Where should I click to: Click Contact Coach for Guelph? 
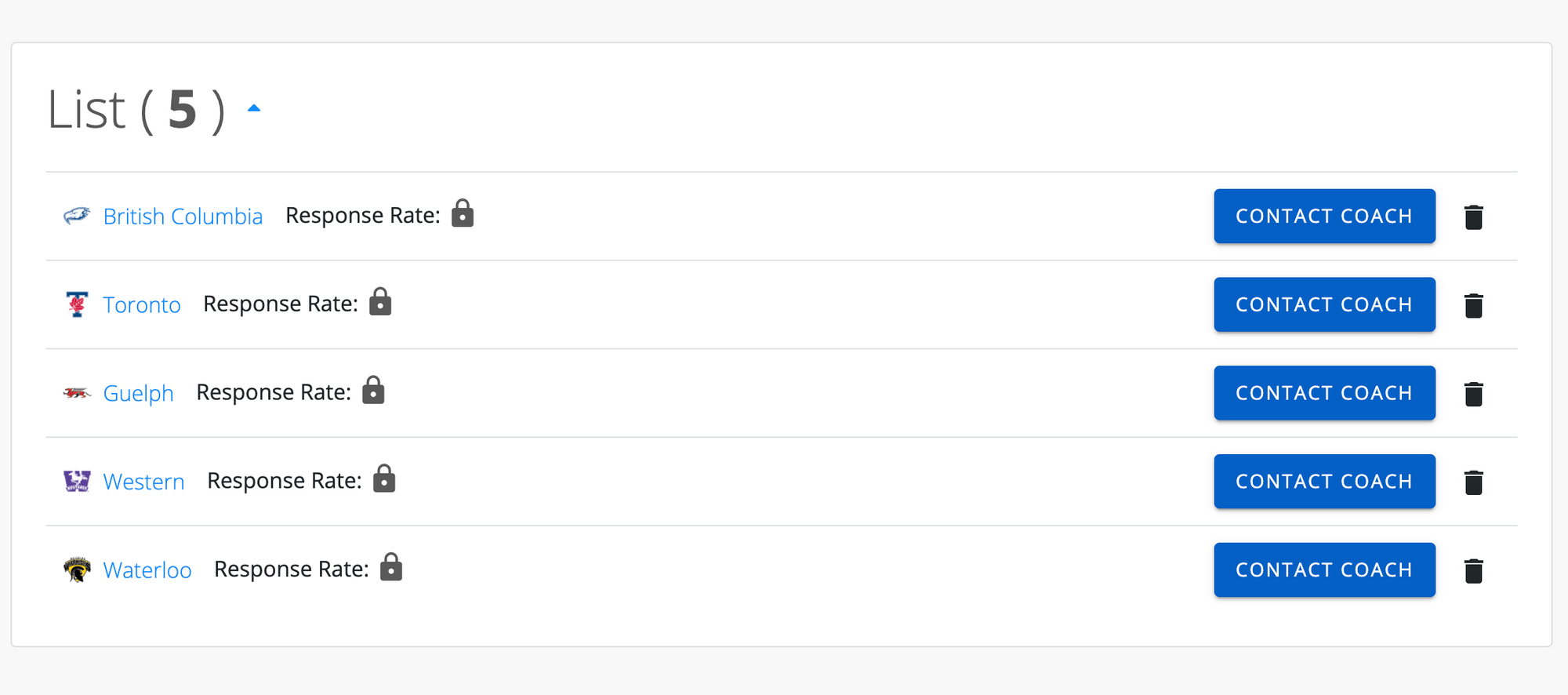[x=1324, y=393]
